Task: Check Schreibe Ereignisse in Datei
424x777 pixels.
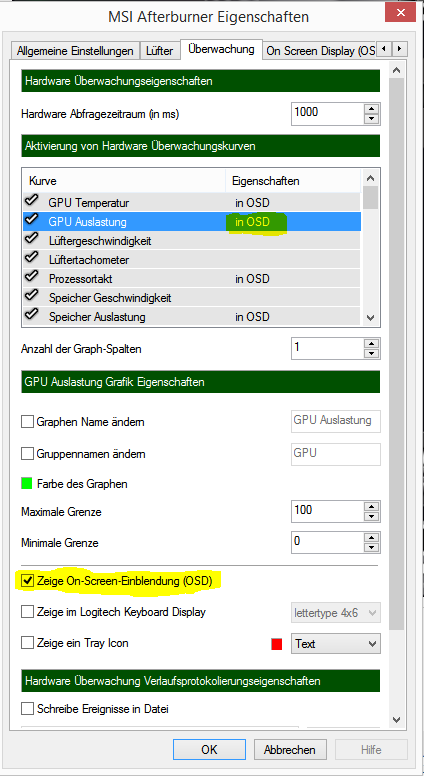Action: (27, 709)
